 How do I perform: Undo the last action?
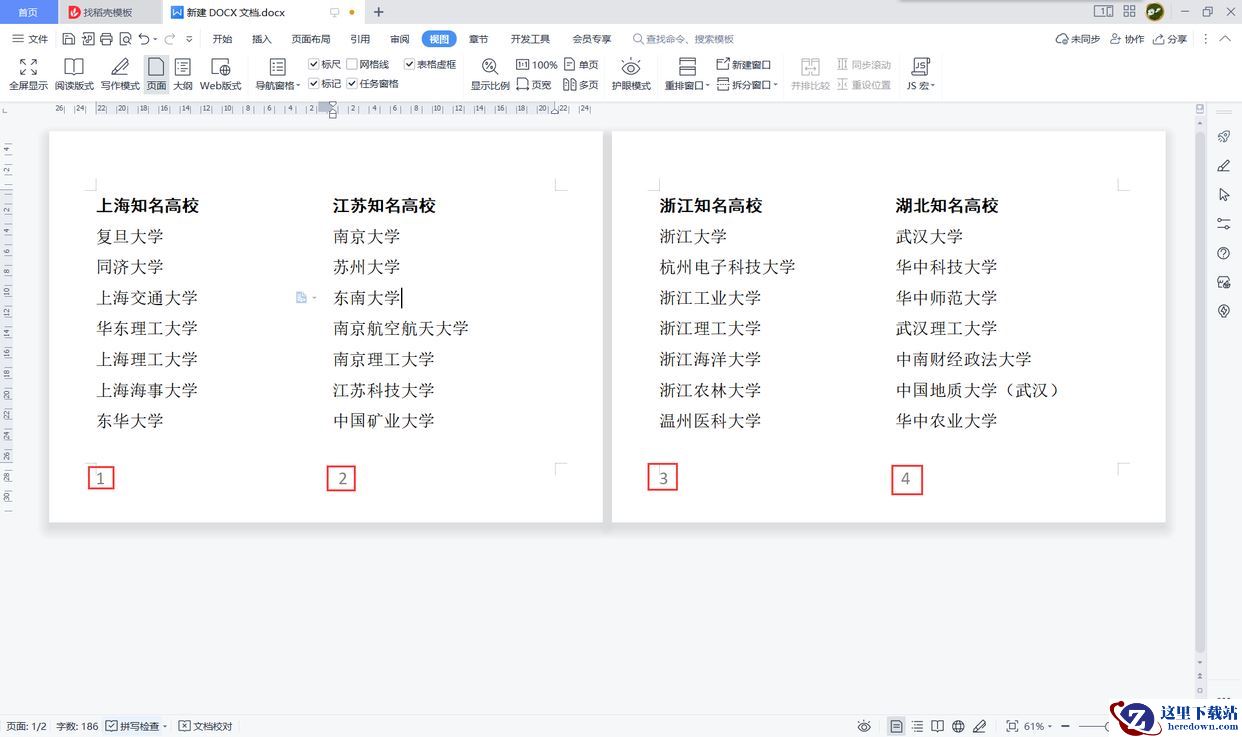click(x=144, y=39)
